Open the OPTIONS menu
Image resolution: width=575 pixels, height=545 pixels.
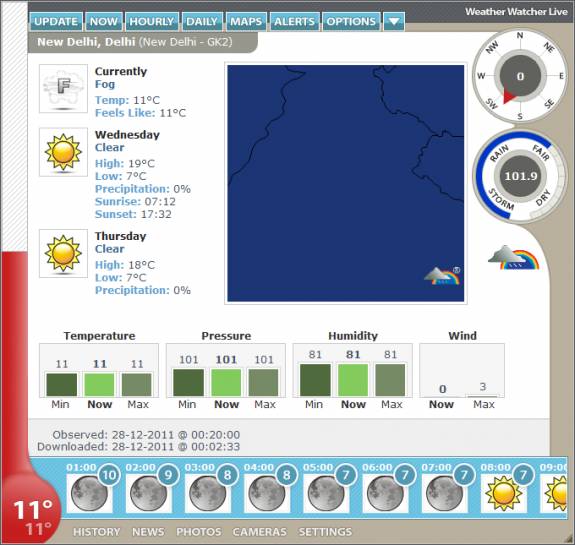(x=351, y=22)
